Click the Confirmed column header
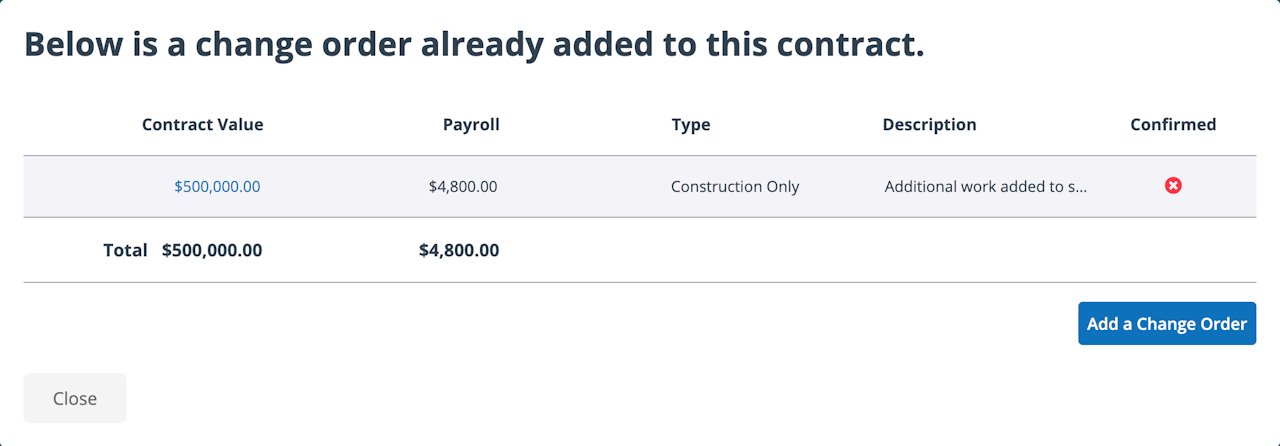 1173,125
